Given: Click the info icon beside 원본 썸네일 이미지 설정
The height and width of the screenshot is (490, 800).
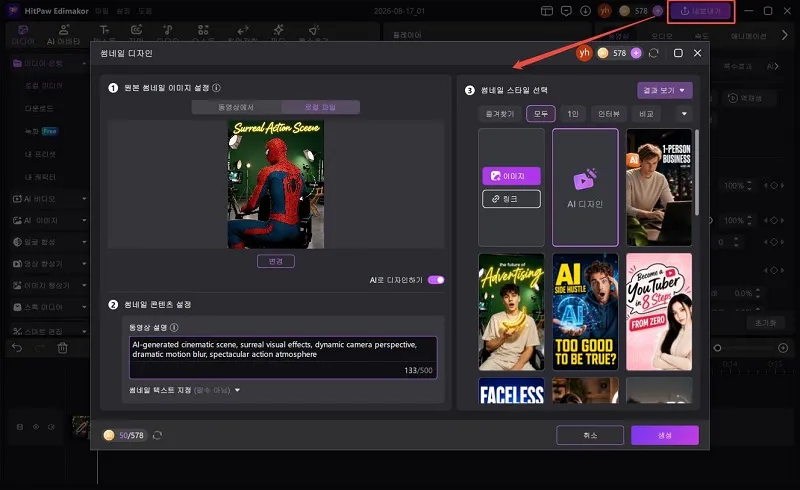Looking at the screenshot, I should click(216, 88).
